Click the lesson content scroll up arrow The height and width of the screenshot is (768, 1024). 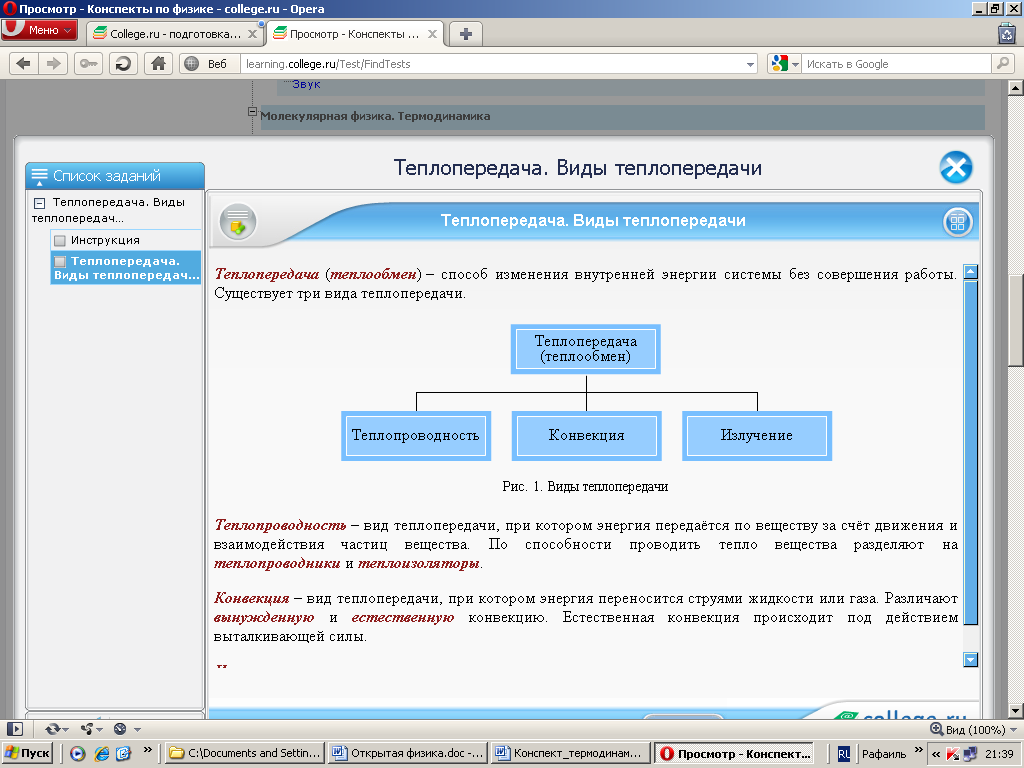[970, 272]
